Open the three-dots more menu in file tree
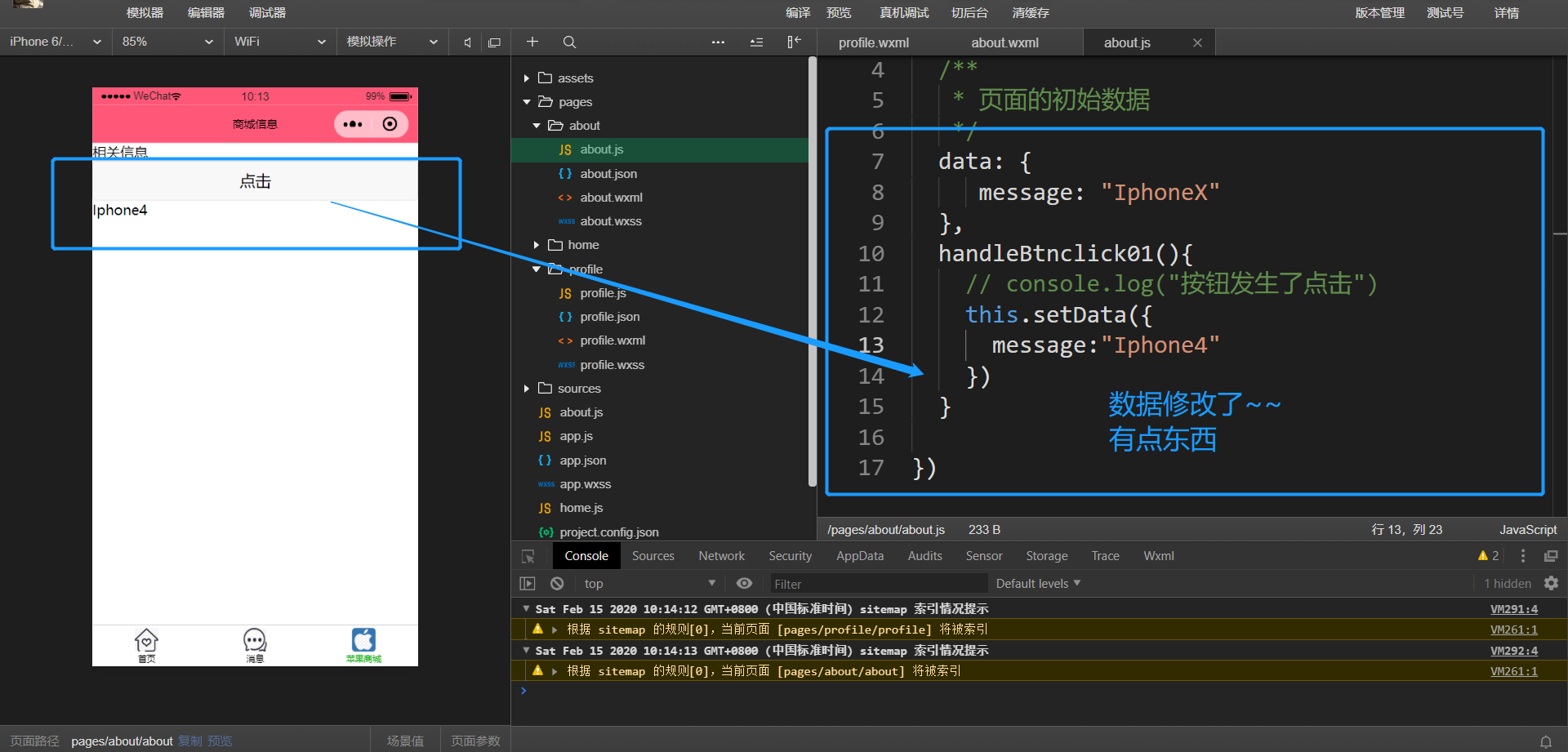The image size is (1568, 752). (718, 42)
